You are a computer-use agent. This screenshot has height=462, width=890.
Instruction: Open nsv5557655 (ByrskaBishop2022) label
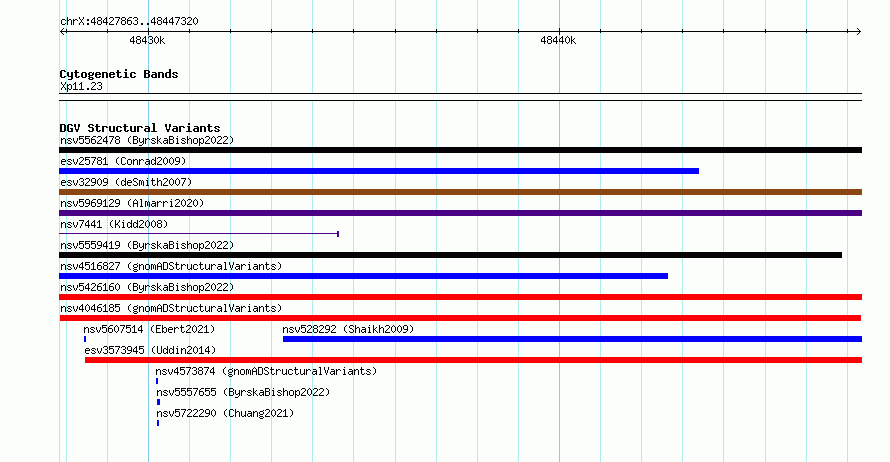pyautogui.click(x=243, y=392)
